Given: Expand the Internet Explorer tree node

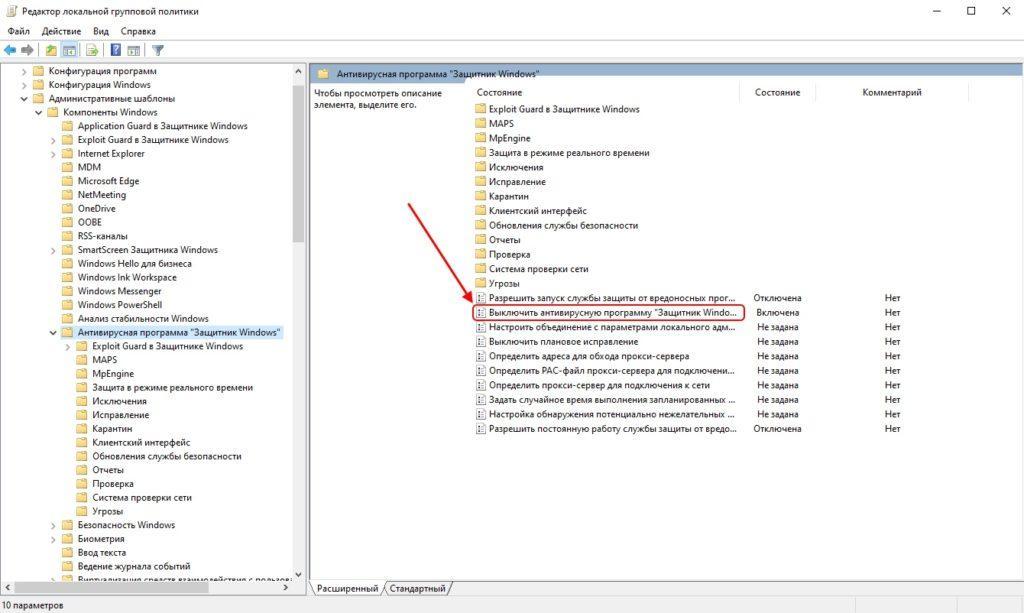Looking at the screenshot, I should [x=53, y=154].
